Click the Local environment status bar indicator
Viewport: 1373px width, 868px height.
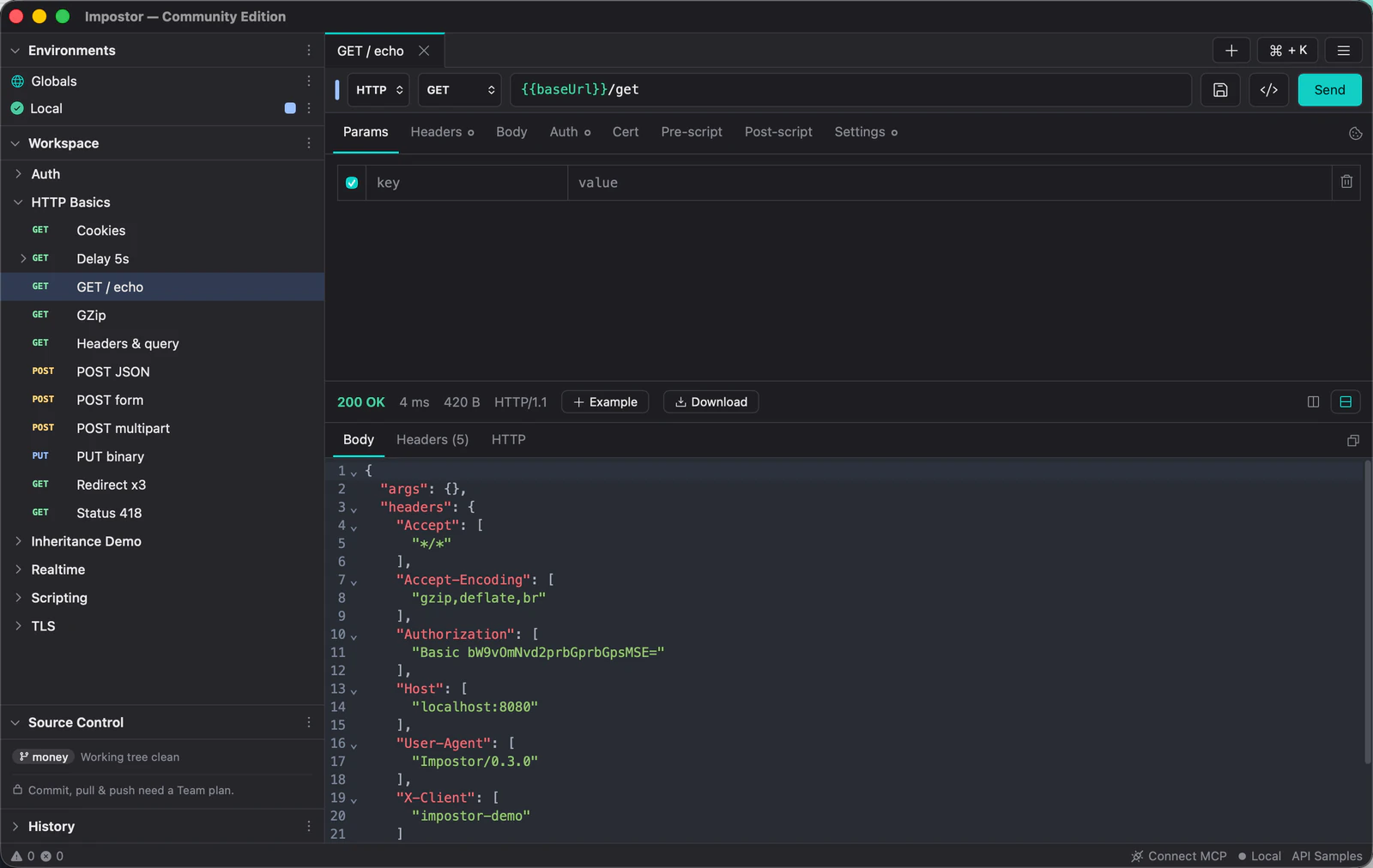pyautogui.click(x=1260, y=856)
